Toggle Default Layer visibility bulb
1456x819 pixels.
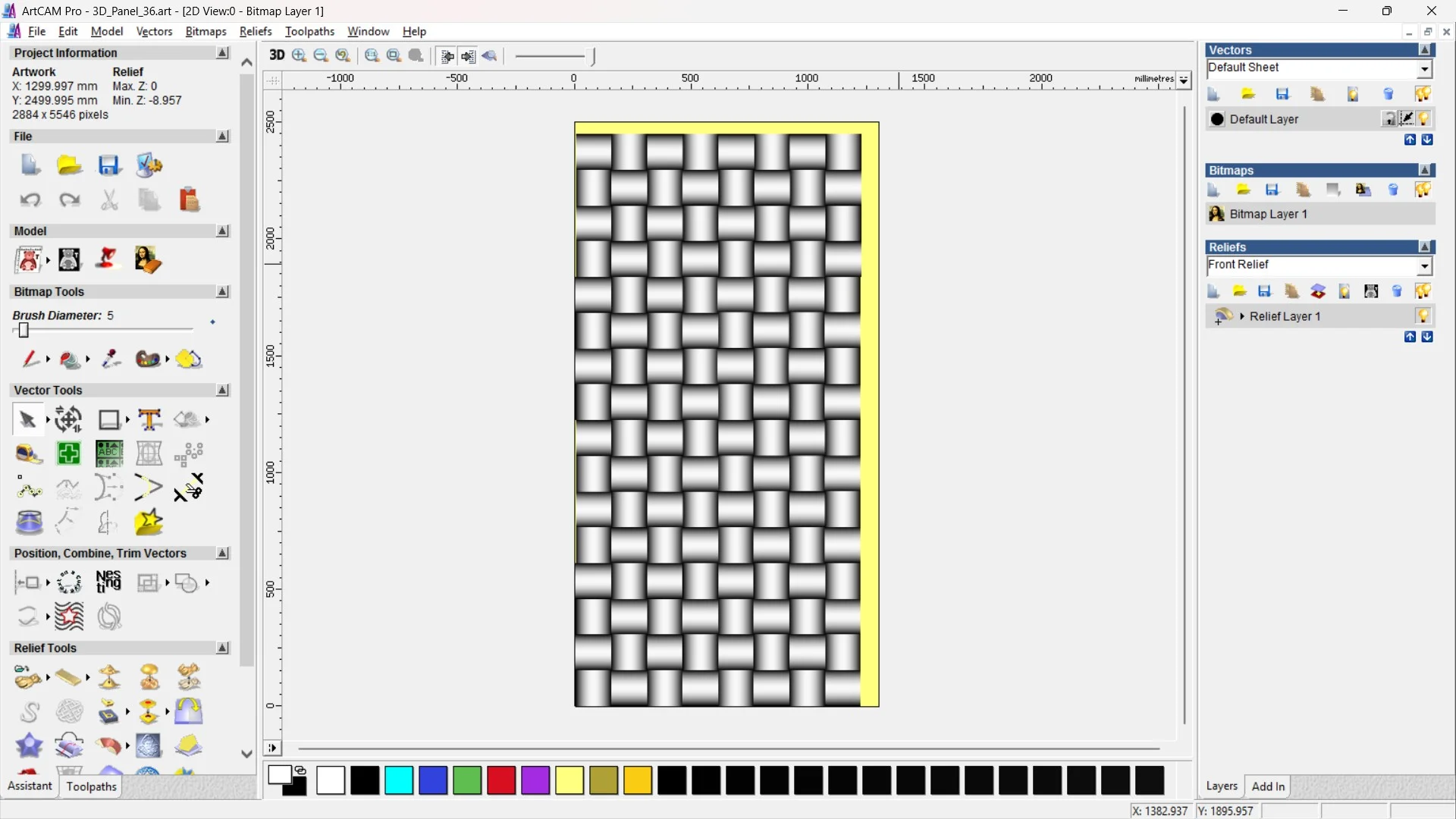[x=1424, y=119]
